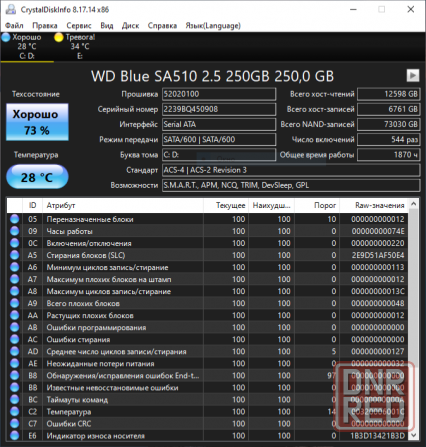Click status circle for Максимум циклов запись/стирание
426x447 pixels.
[x=14, y=291]
